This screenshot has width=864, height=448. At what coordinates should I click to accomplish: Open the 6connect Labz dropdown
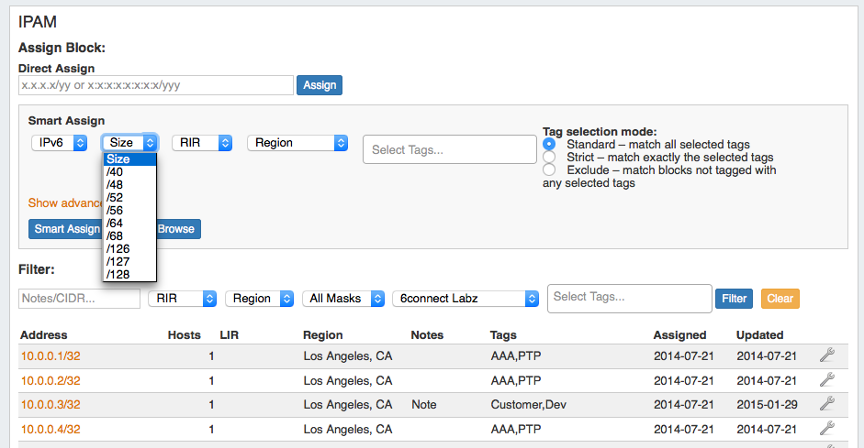tap(465, 298)
